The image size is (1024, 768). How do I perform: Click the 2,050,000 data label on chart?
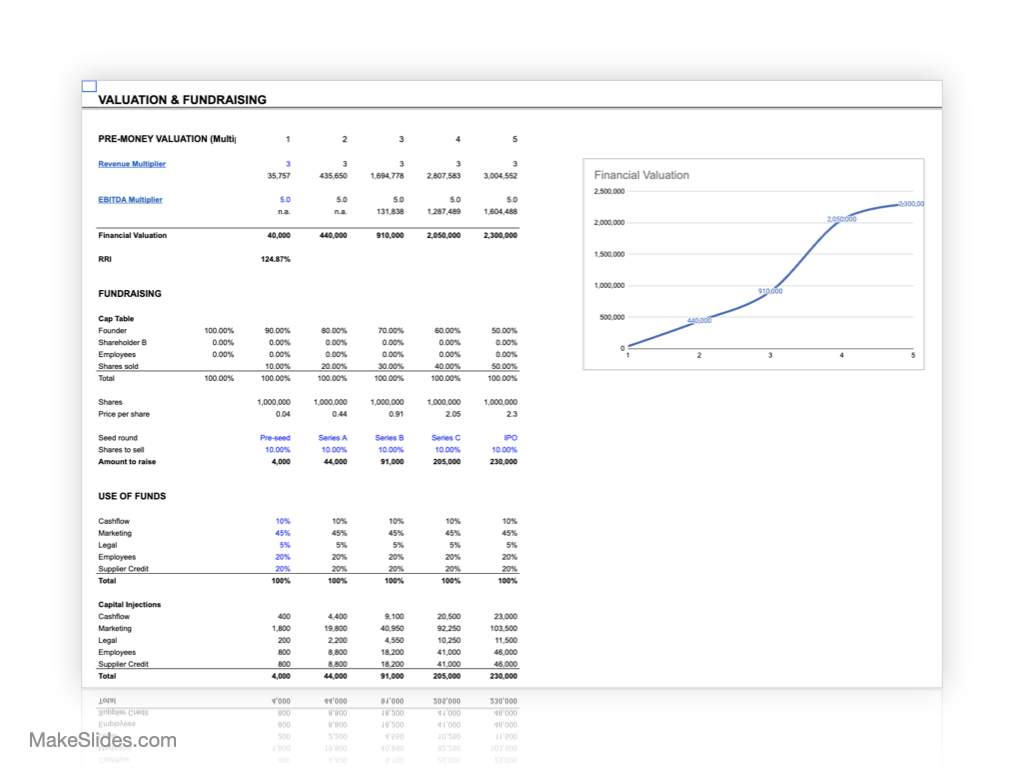coord(841,218)
